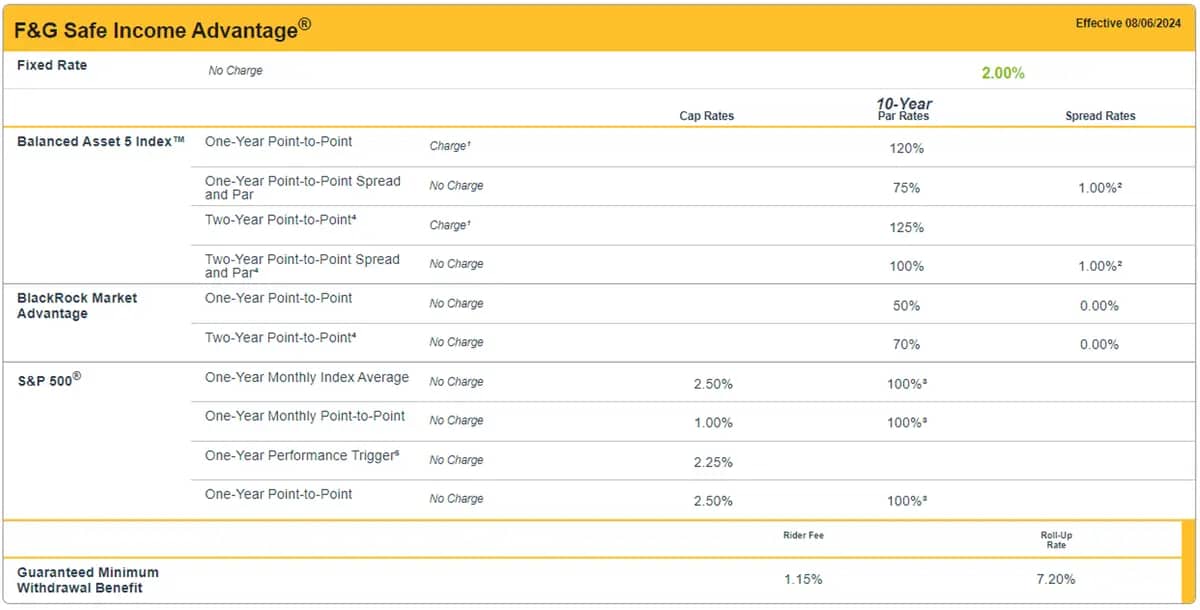The width and height of the screenshot is (1200, 610).
Task: Click 0.00% spread in BlackRock Two-Year row
Action: pyautogui.click(x=1099, y=344)
